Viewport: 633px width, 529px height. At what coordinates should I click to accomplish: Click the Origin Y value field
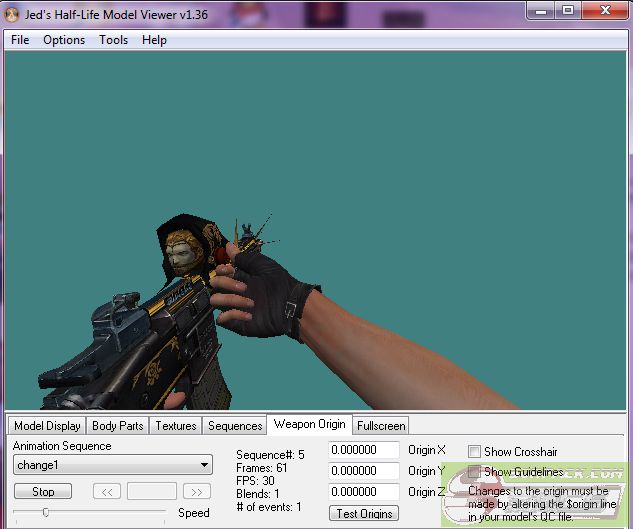pyautogui.click(x=364, y=471)
